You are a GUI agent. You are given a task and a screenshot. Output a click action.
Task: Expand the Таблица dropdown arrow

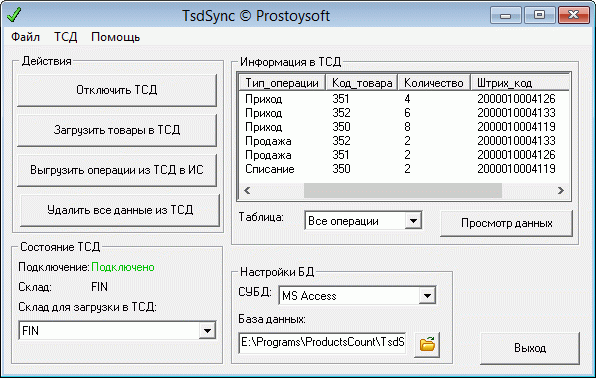click(413, 220)
